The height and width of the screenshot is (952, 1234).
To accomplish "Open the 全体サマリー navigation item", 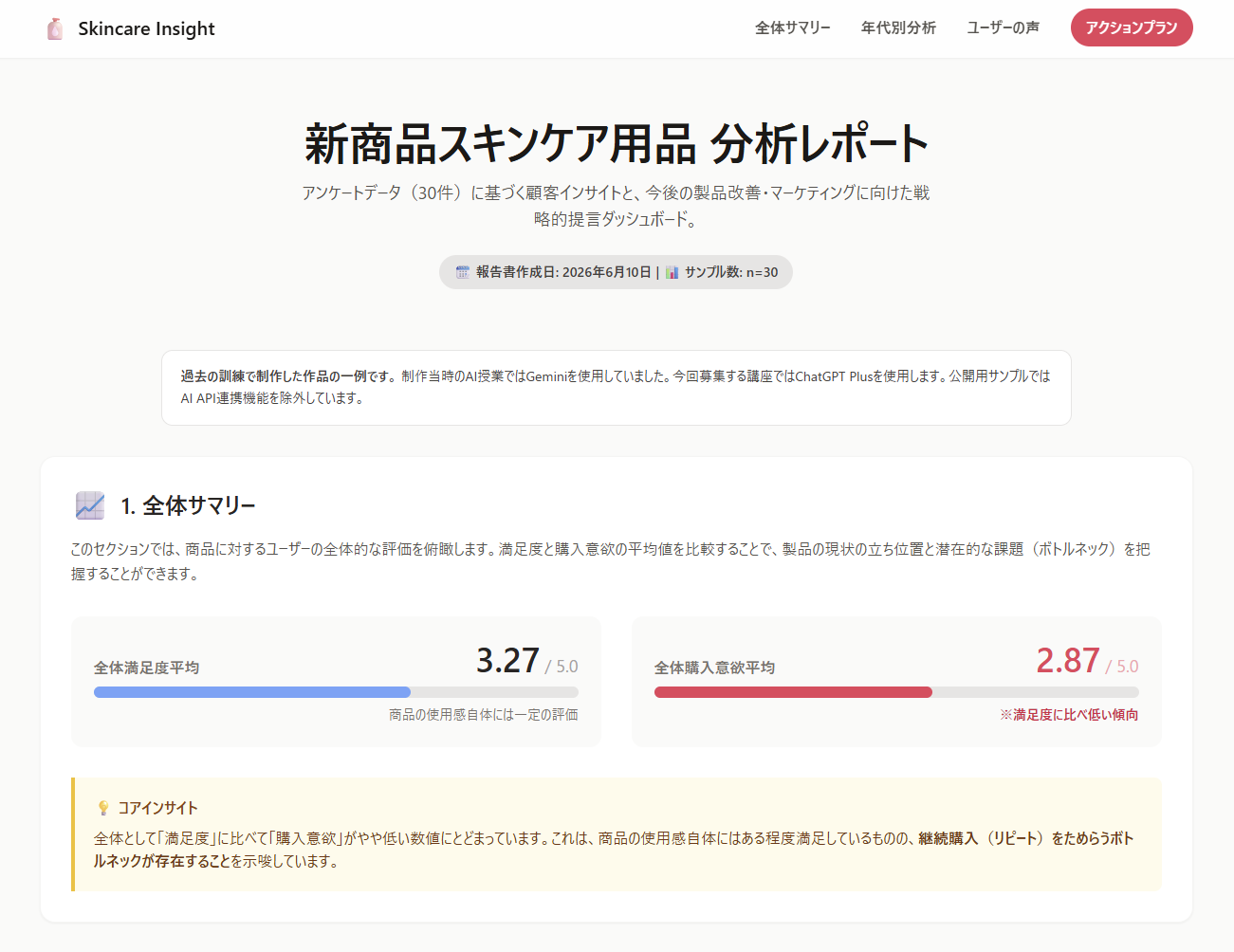I will click(793, 28).
